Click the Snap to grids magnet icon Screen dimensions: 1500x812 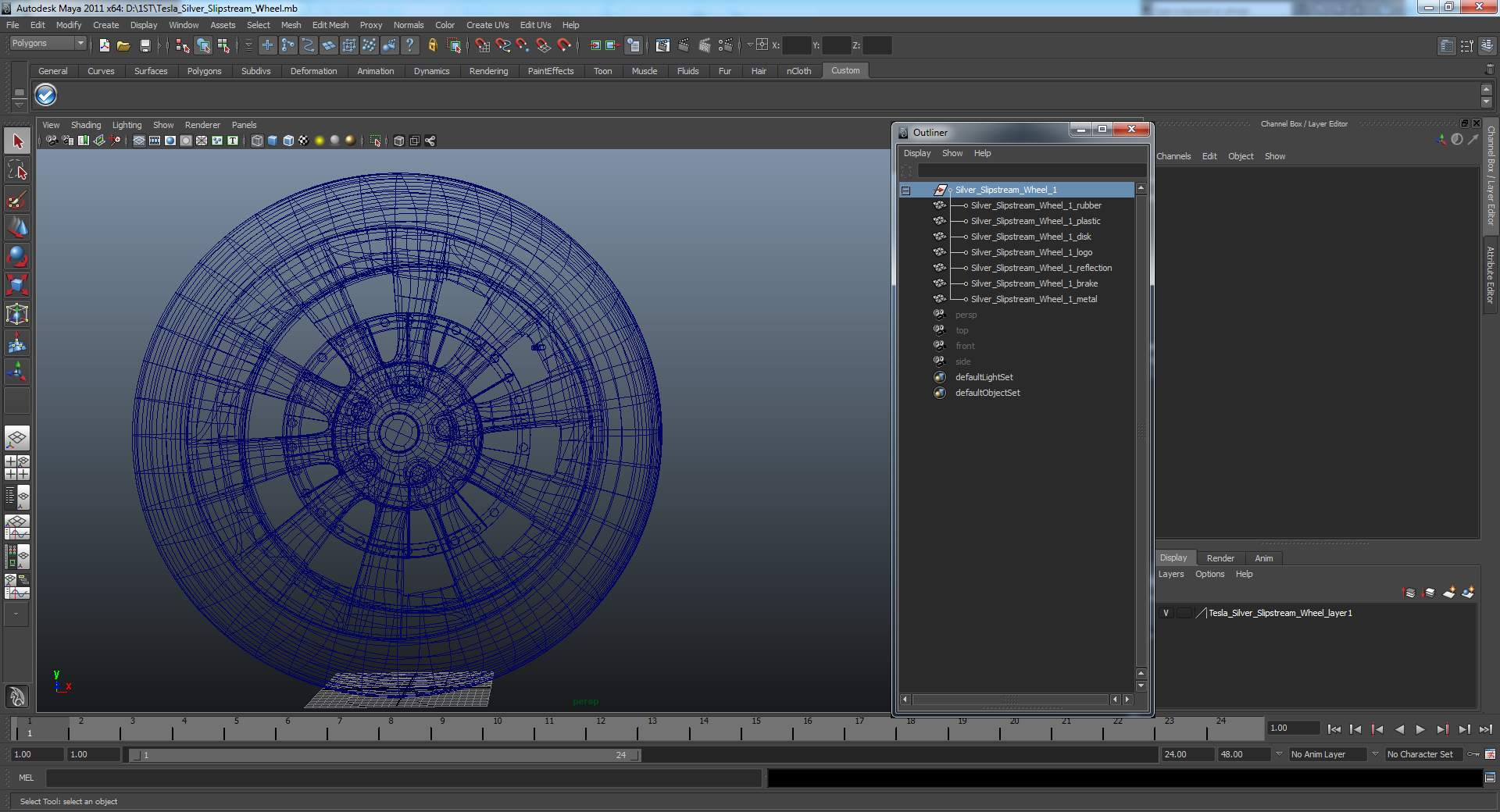pos(483,45)
